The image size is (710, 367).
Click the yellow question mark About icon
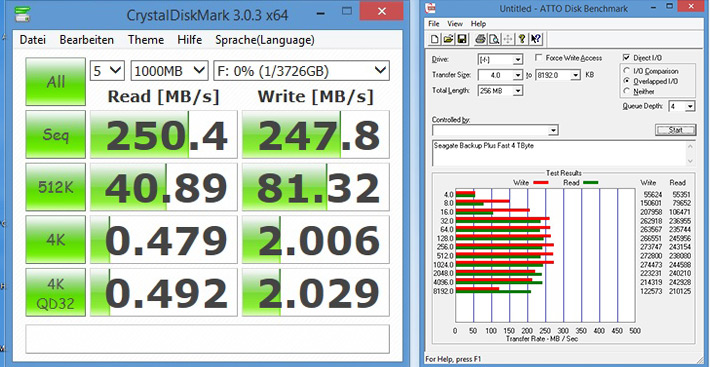click(x=522, y=39)
